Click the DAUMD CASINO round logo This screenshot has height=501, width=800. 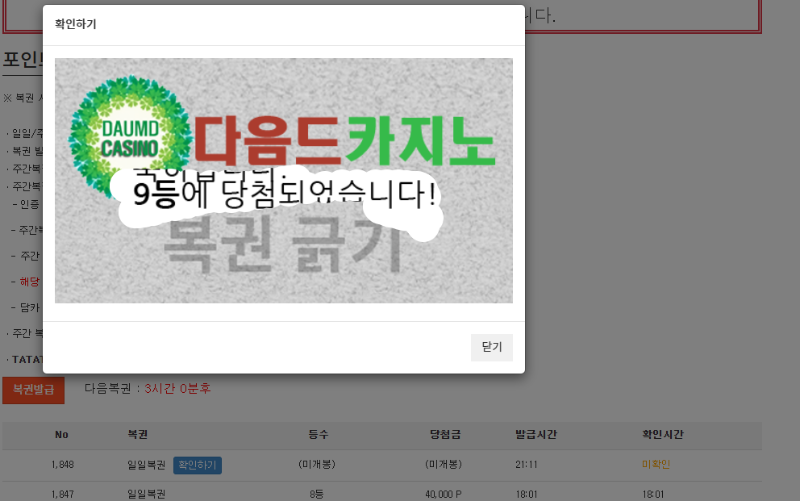(x=130, y=137)
